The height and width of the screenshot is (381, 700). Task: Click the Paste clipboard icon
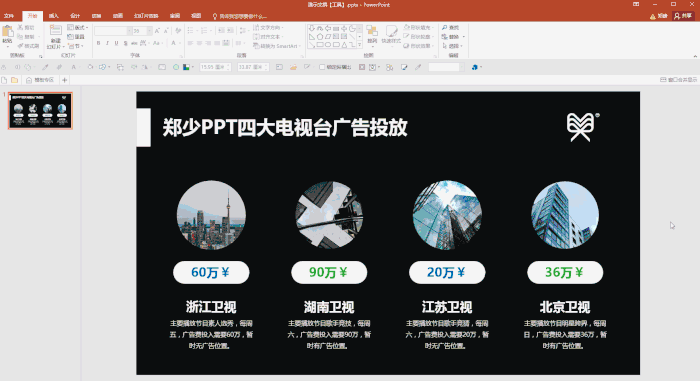[x=7, y=32]
